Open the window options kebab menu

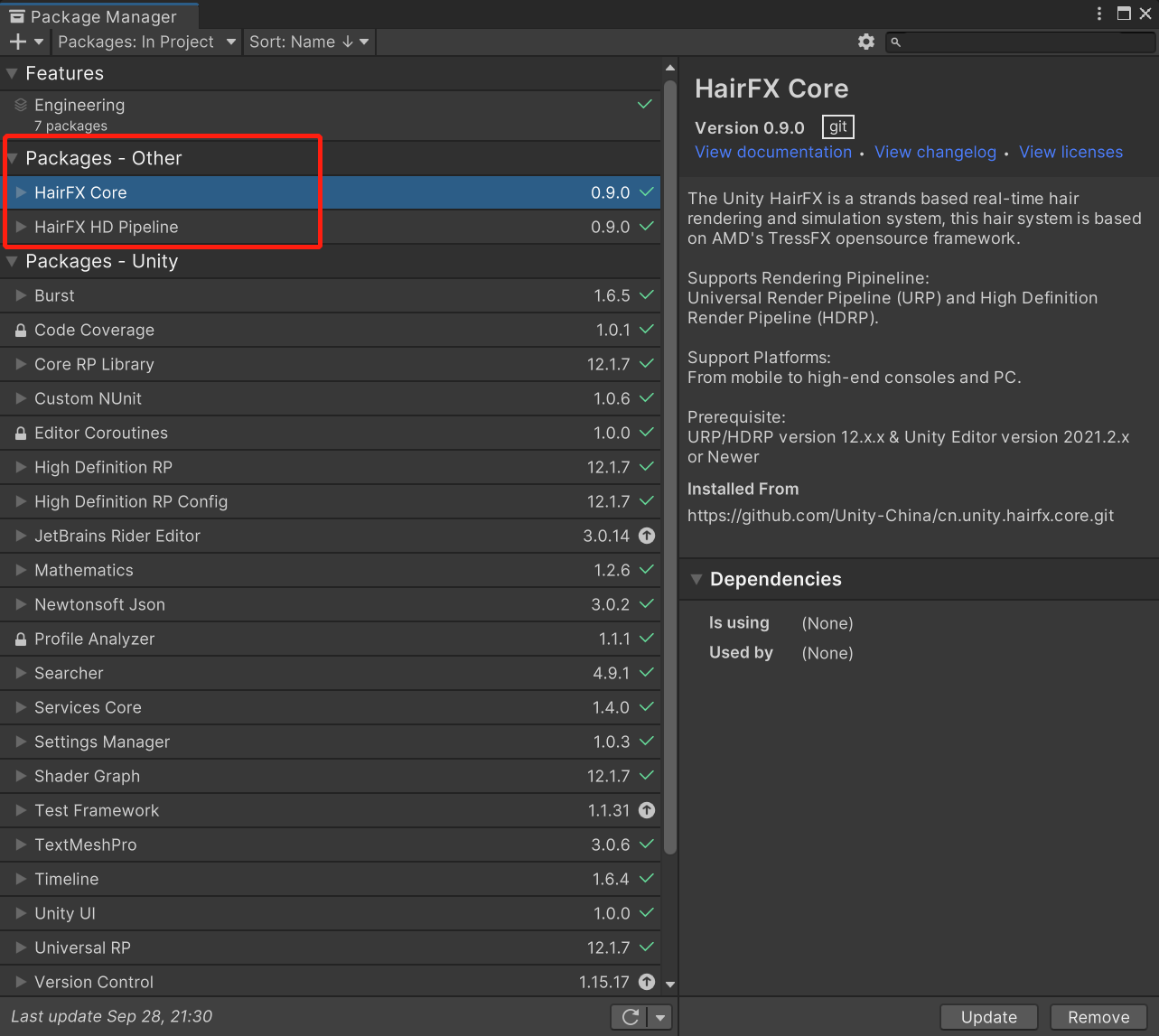pos(1098,14)
